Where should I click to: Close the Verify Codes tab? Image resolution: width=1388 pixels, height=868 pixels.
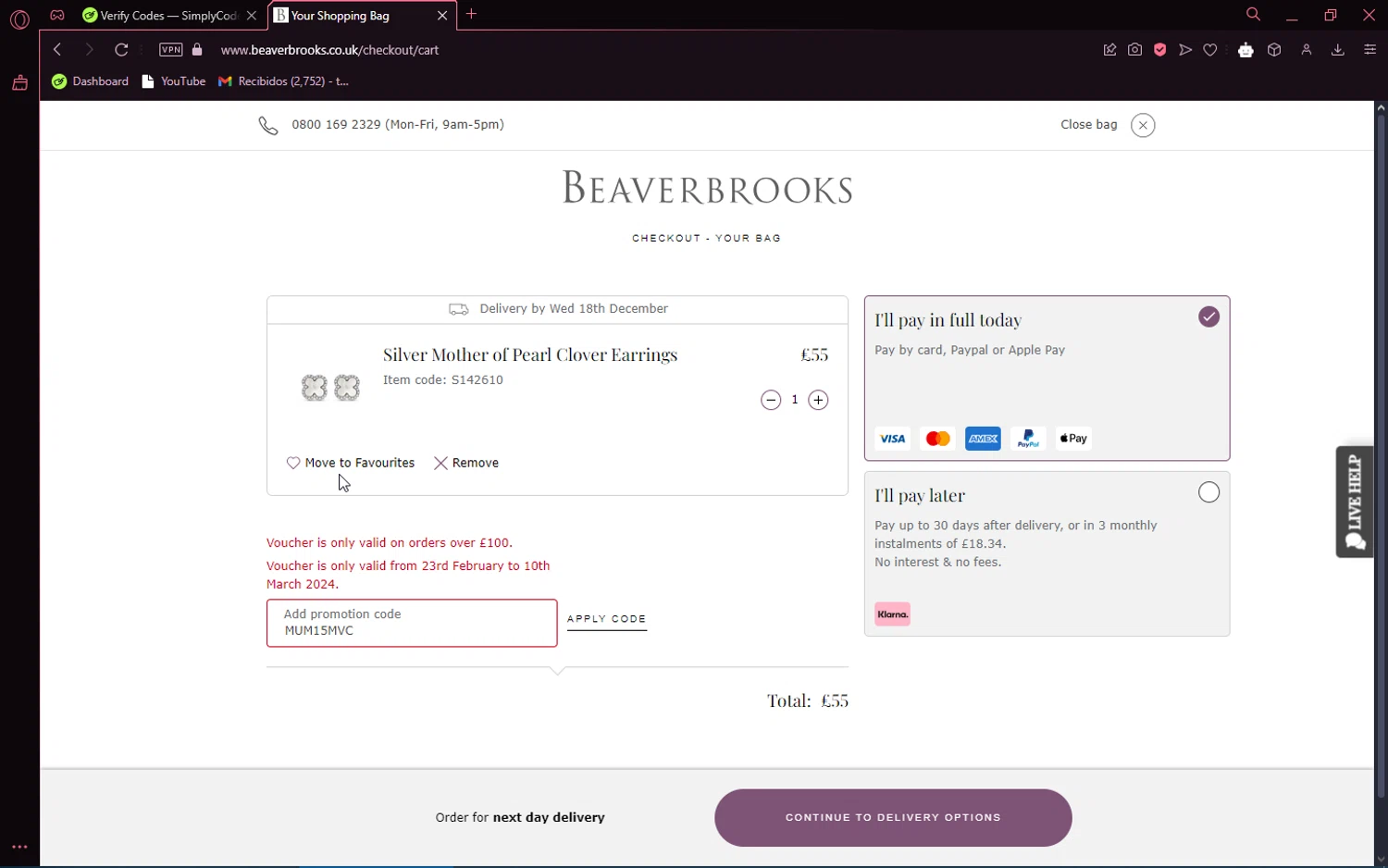[252, 16]
